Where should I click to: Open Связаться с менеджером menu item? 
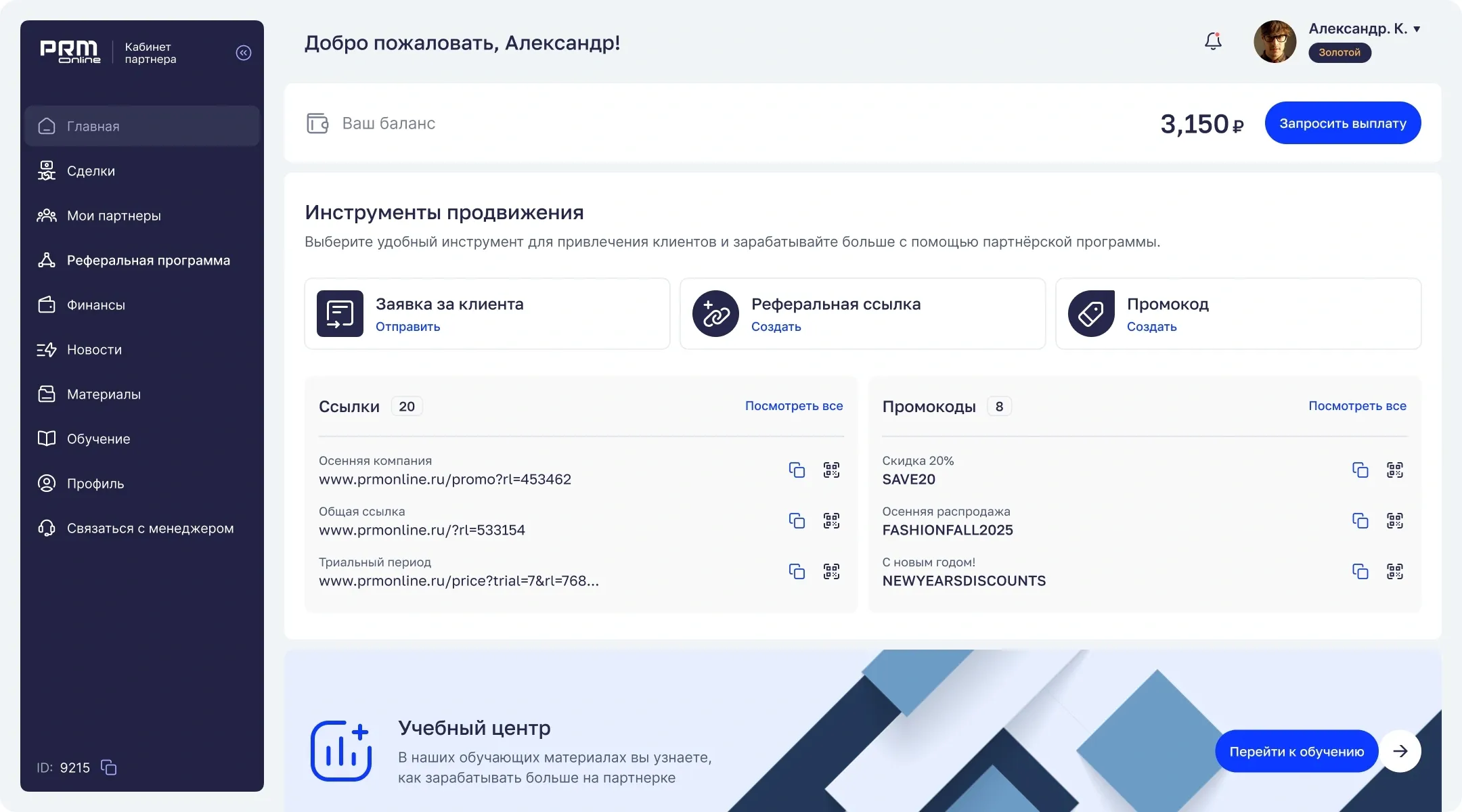150,528
